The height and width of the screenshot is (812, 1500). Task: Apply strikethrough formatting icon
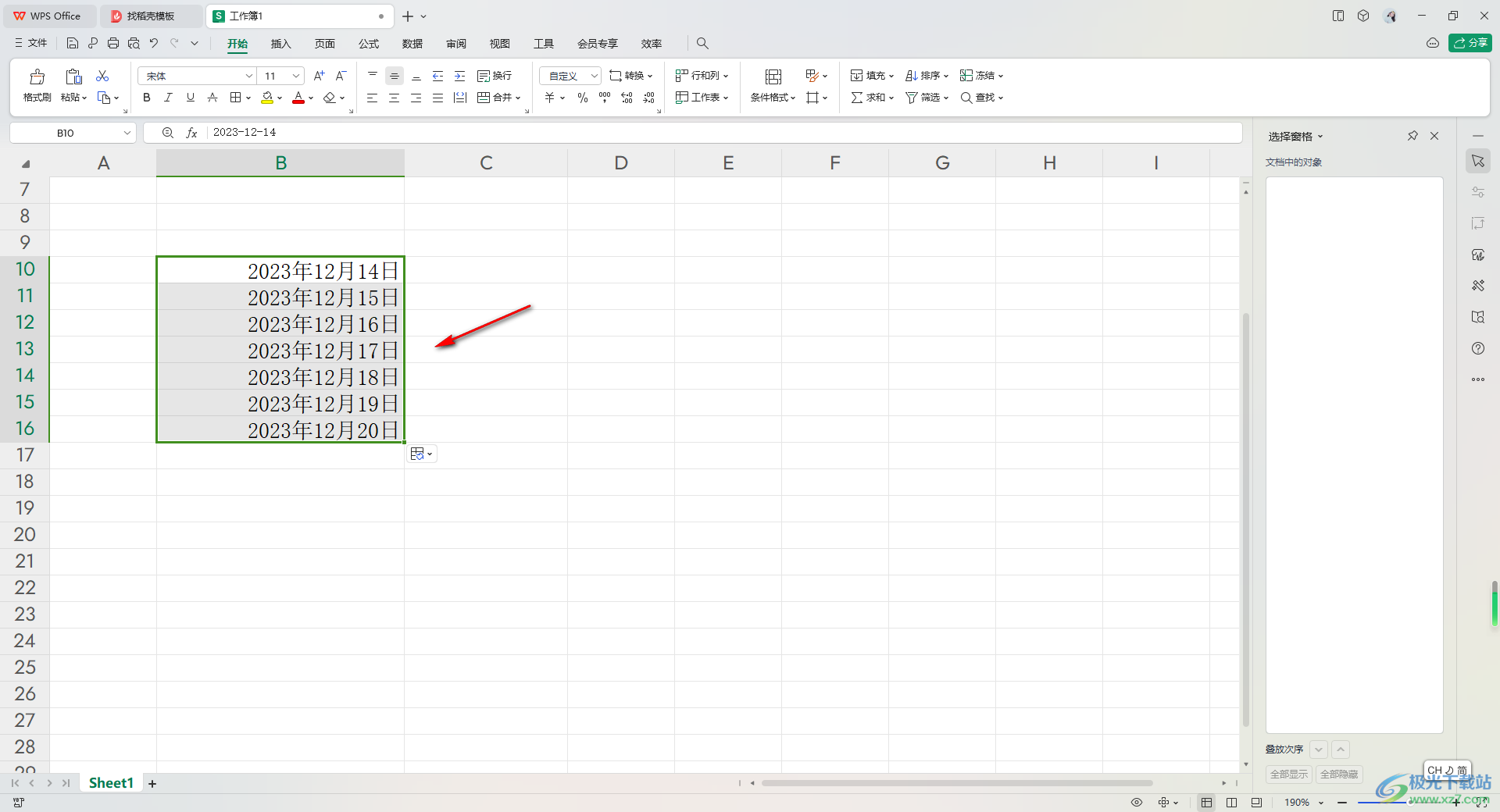212,98
